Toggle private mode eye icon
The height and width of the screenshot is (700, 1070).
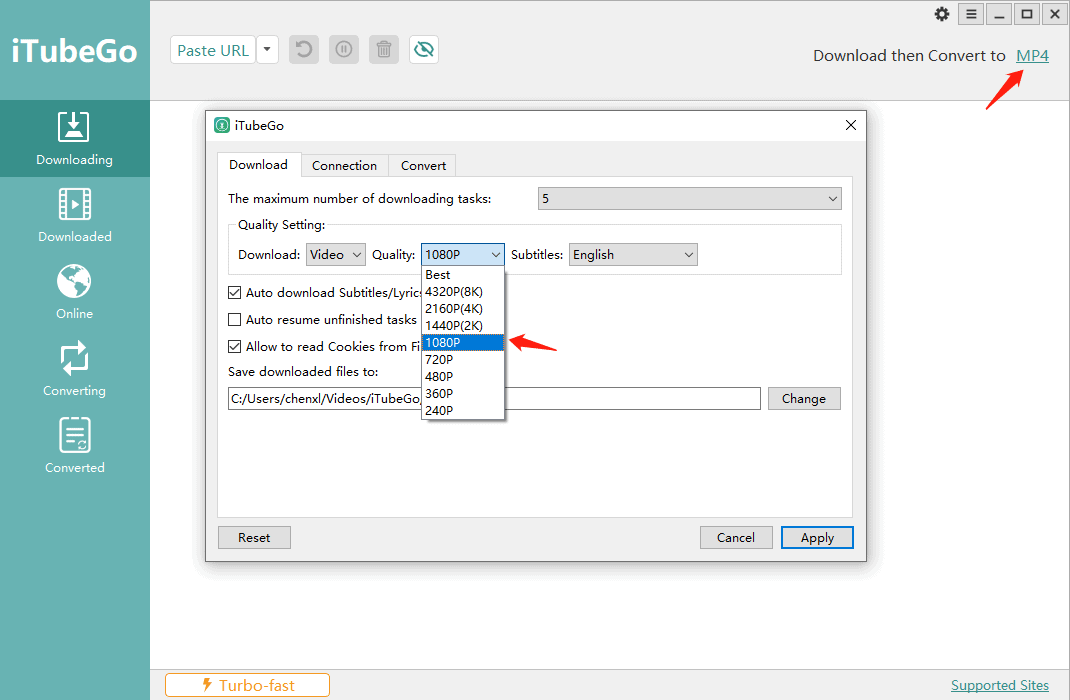click(x=424, y=50)
